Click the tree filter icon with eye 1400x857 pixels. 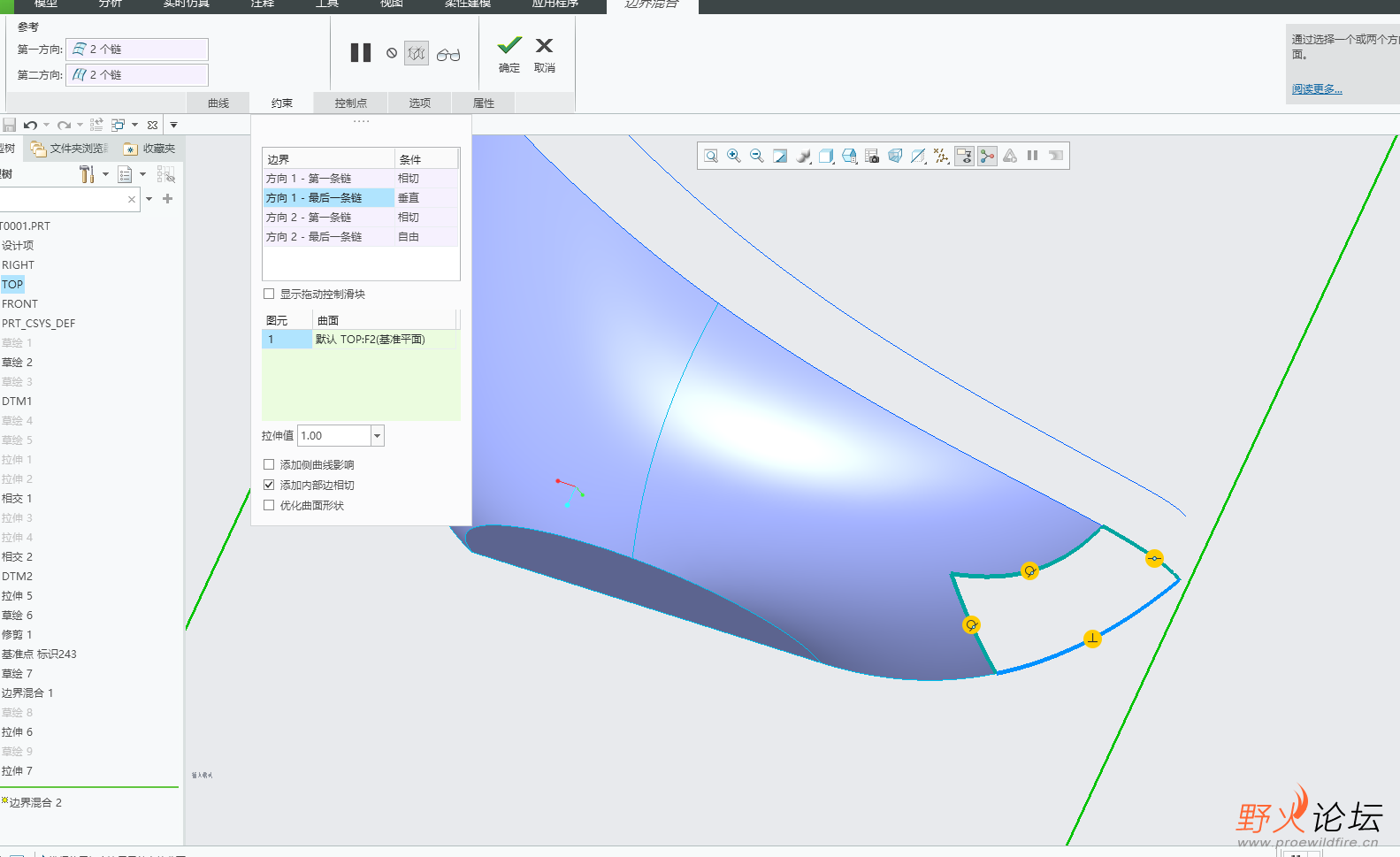point(166,174)
